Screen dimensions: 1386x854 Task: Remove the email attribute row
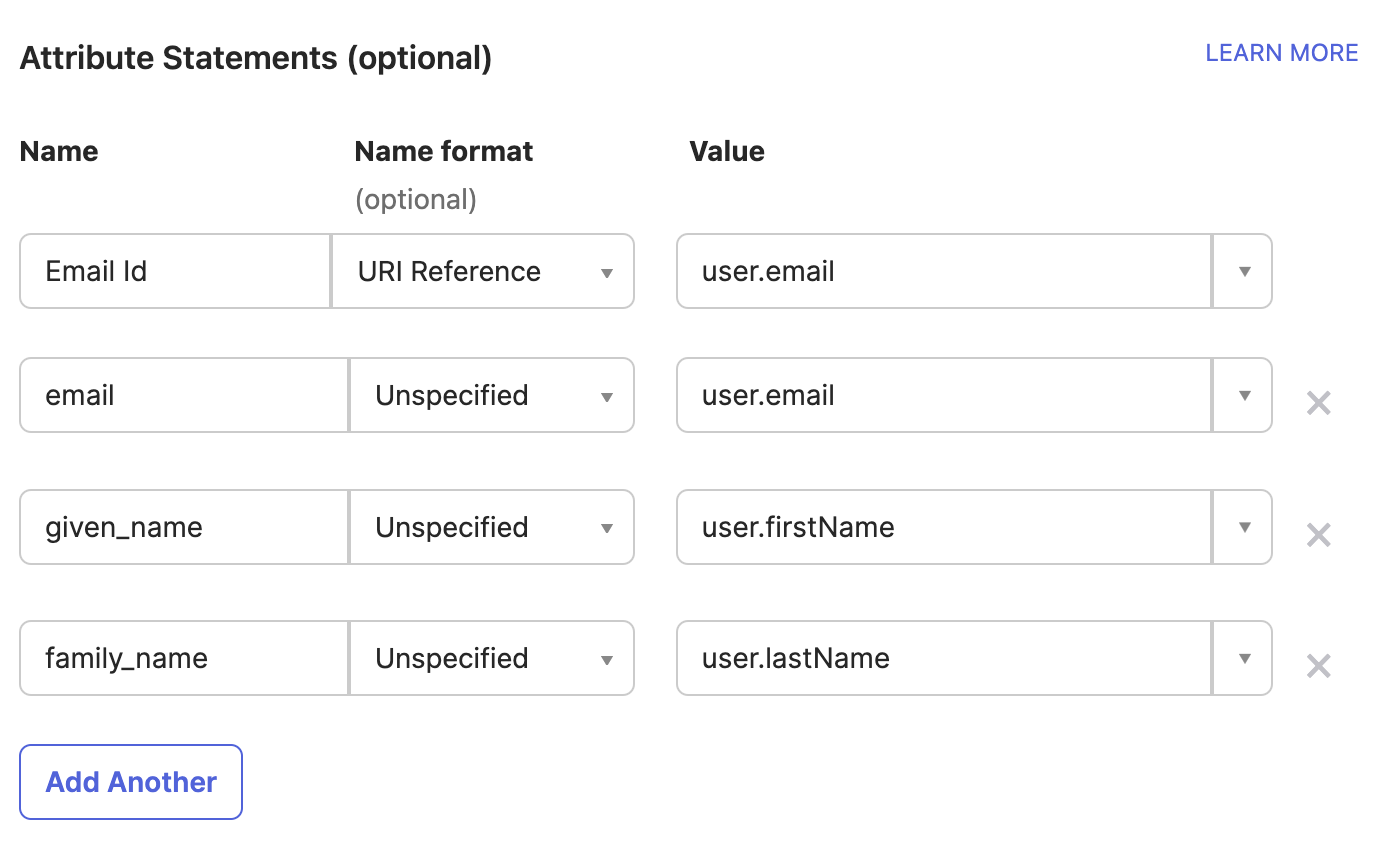click(1319, 403)
